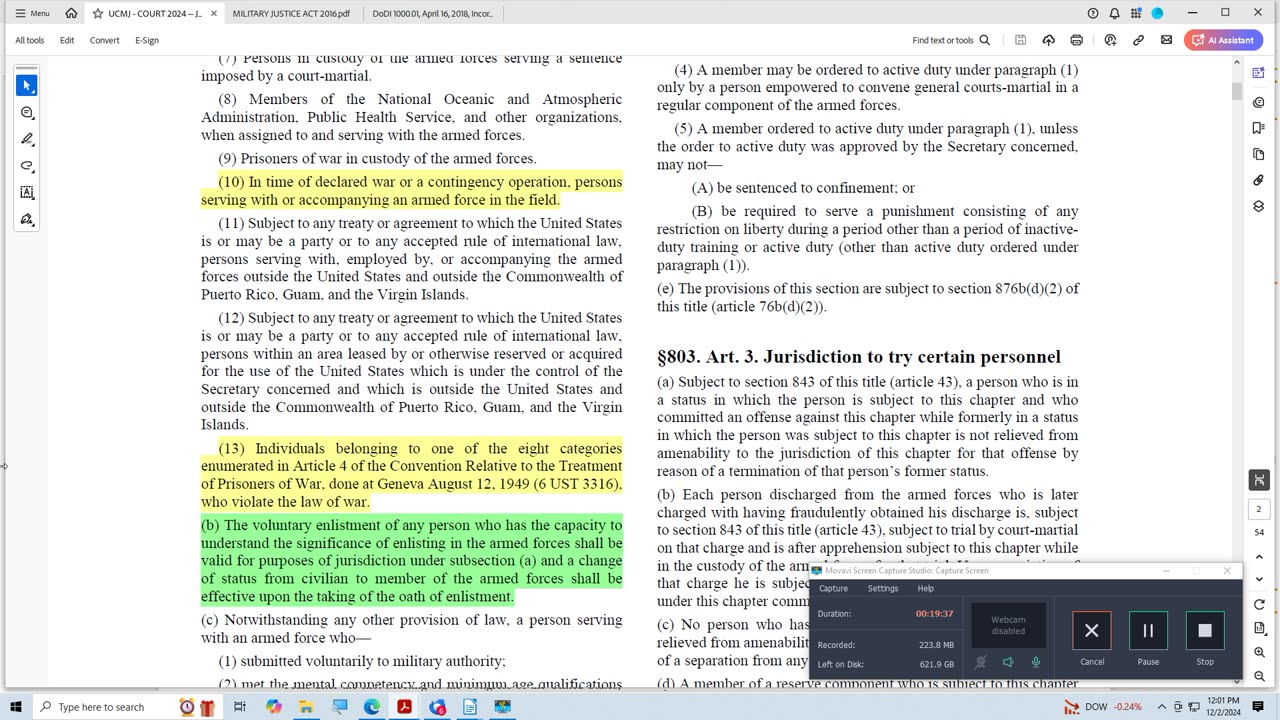
Task: Rotate the page view clockwise
Action: [1259, 604]
